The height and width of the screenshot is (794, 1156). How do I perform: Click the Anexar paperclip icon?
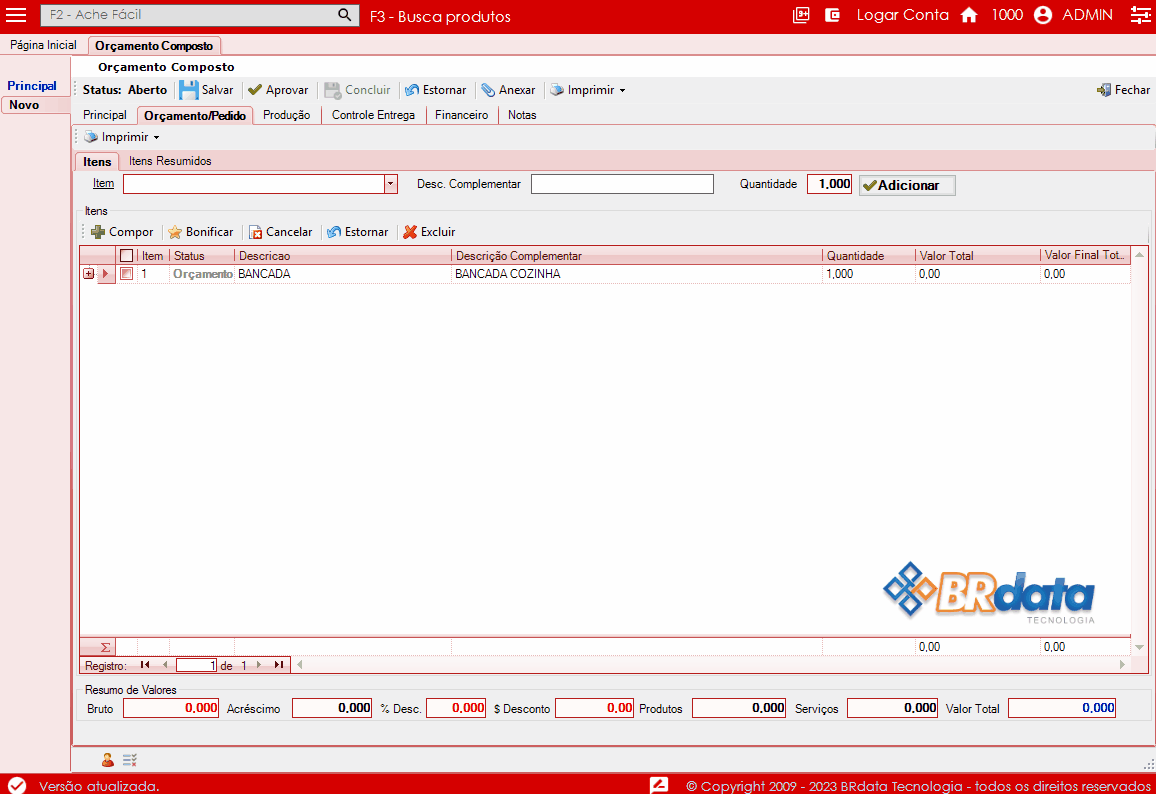pos(488,90)
